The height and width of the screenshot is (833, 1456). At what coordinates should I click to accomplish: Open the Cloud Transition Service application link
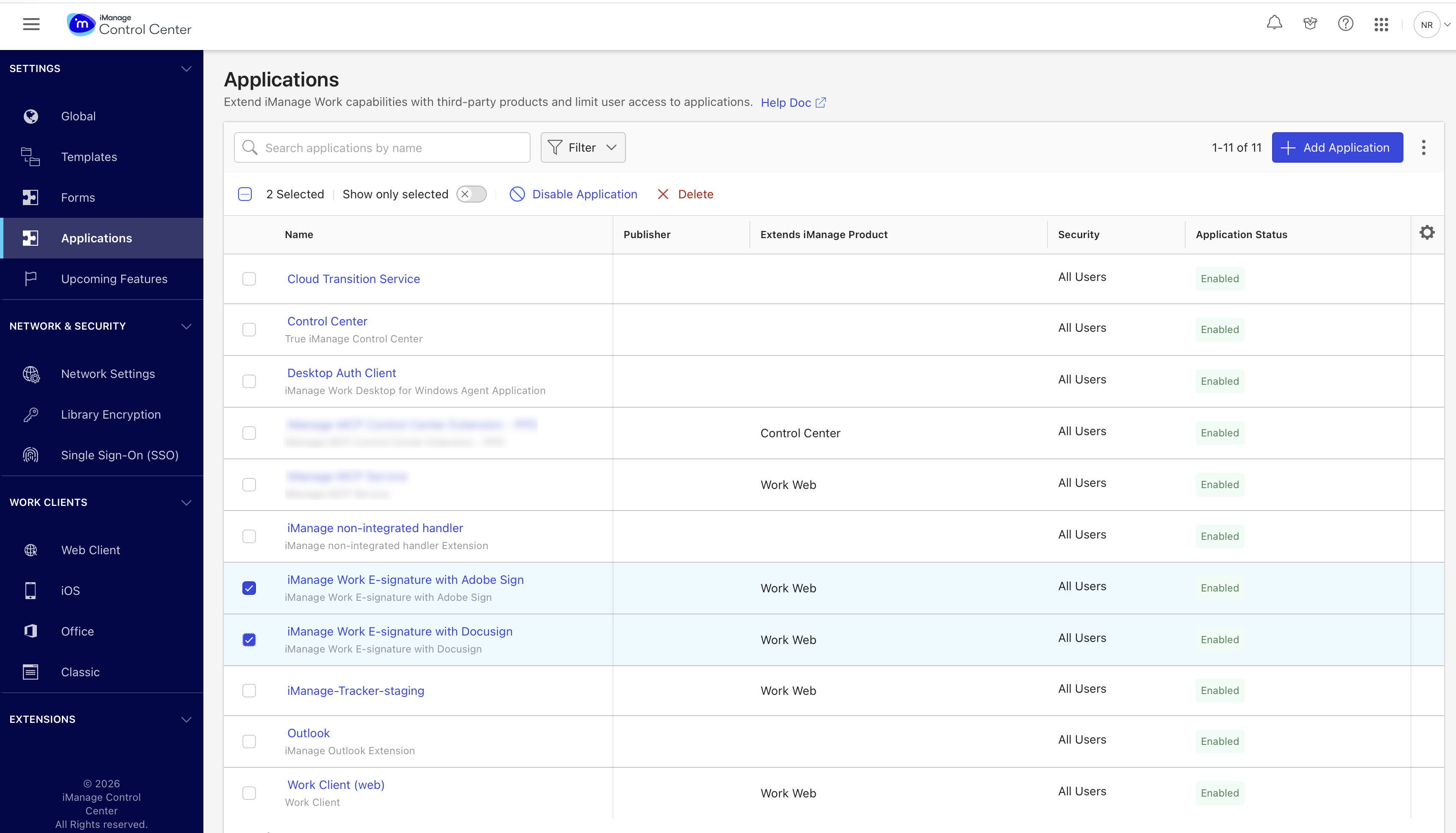click(x=353, y=279)
